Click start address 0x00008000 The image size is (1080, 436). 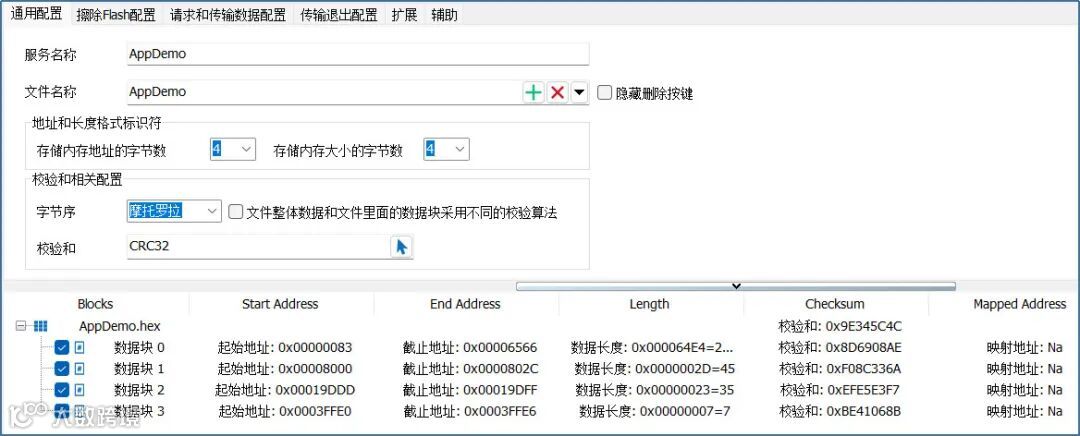[x=284, y=369]
